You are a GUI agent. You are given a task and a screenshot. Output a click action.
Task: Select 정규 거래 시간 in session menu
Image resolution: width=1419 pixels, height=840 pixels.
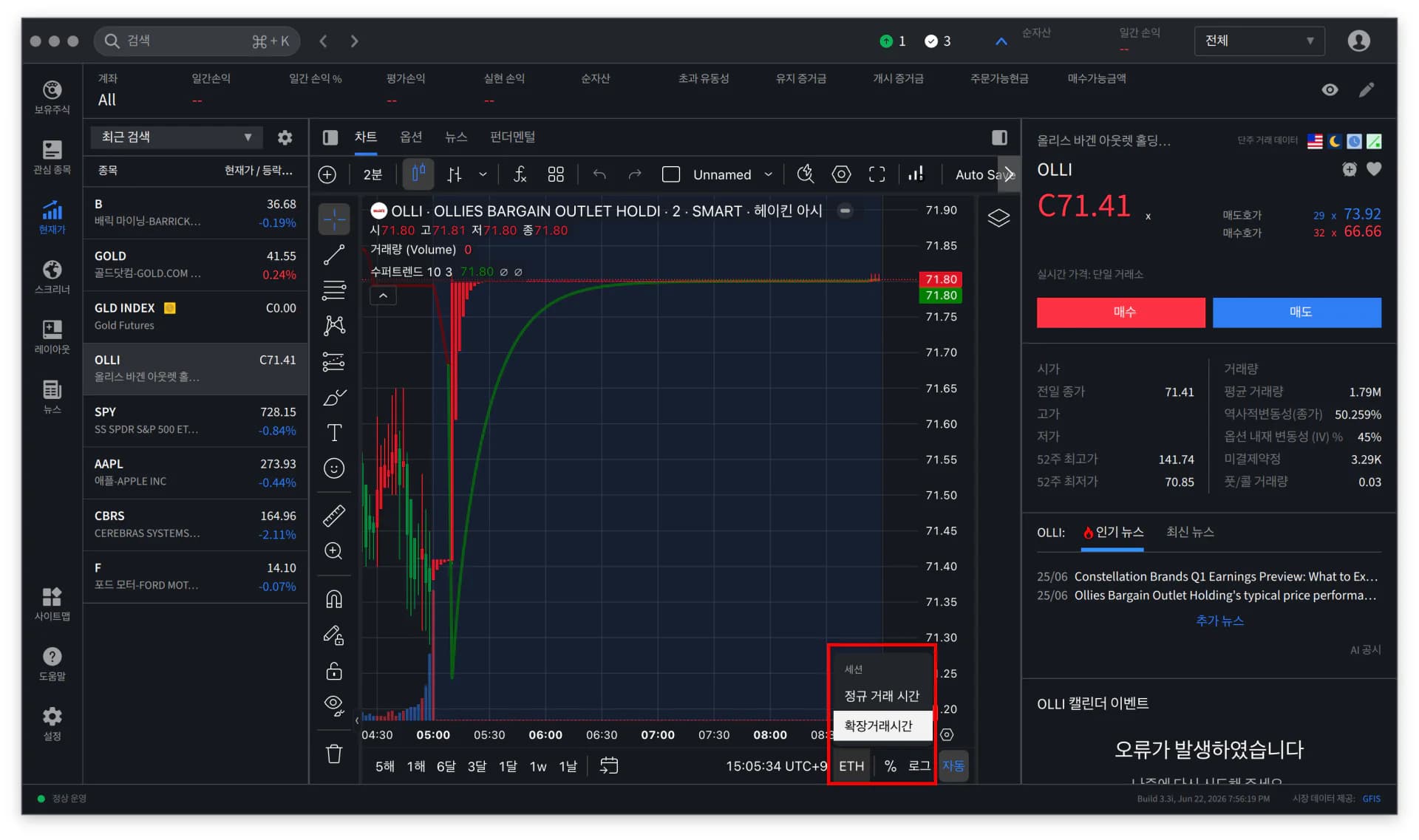(882, 696)
